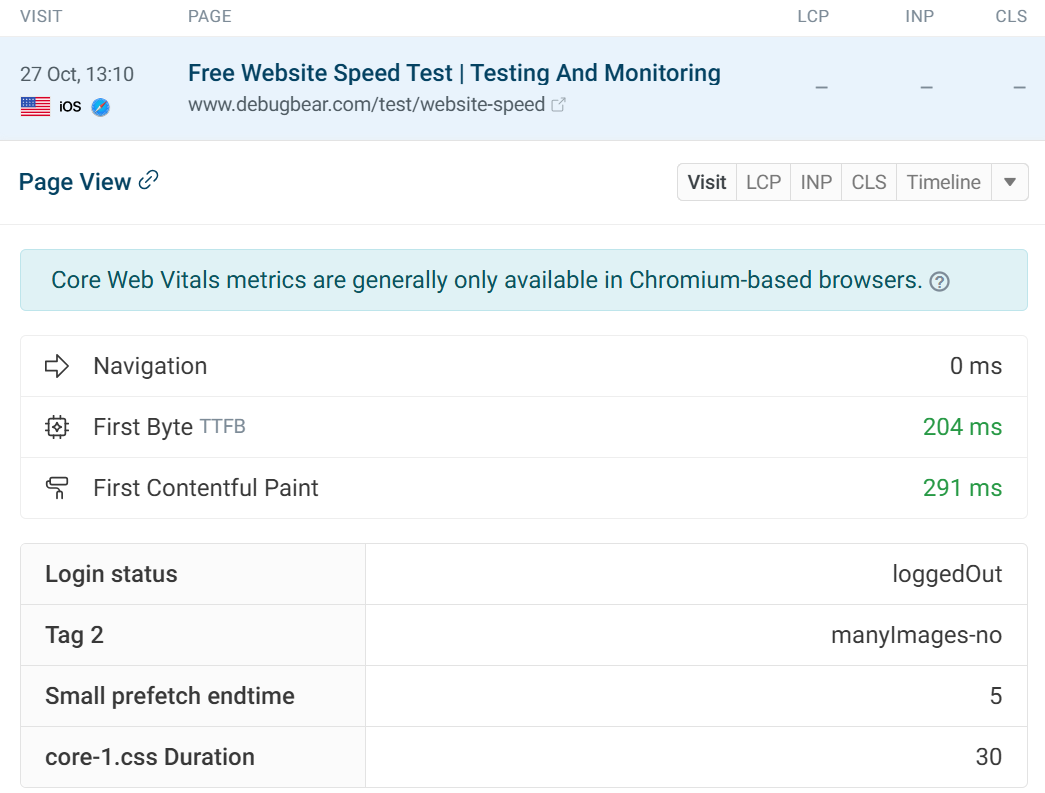The width and height of the screenshot is (1045, 793).
Task: Click the LCP column header
Action: [x=812, y=16]
